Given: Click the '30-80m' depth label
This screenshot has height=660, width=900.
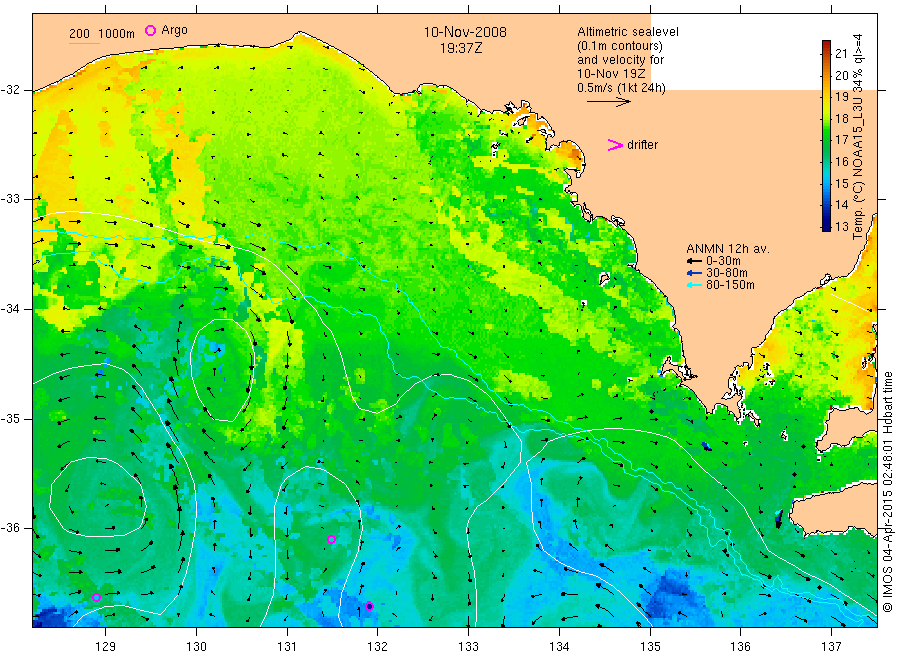Looking at the screenshot, I should (727, 273).
